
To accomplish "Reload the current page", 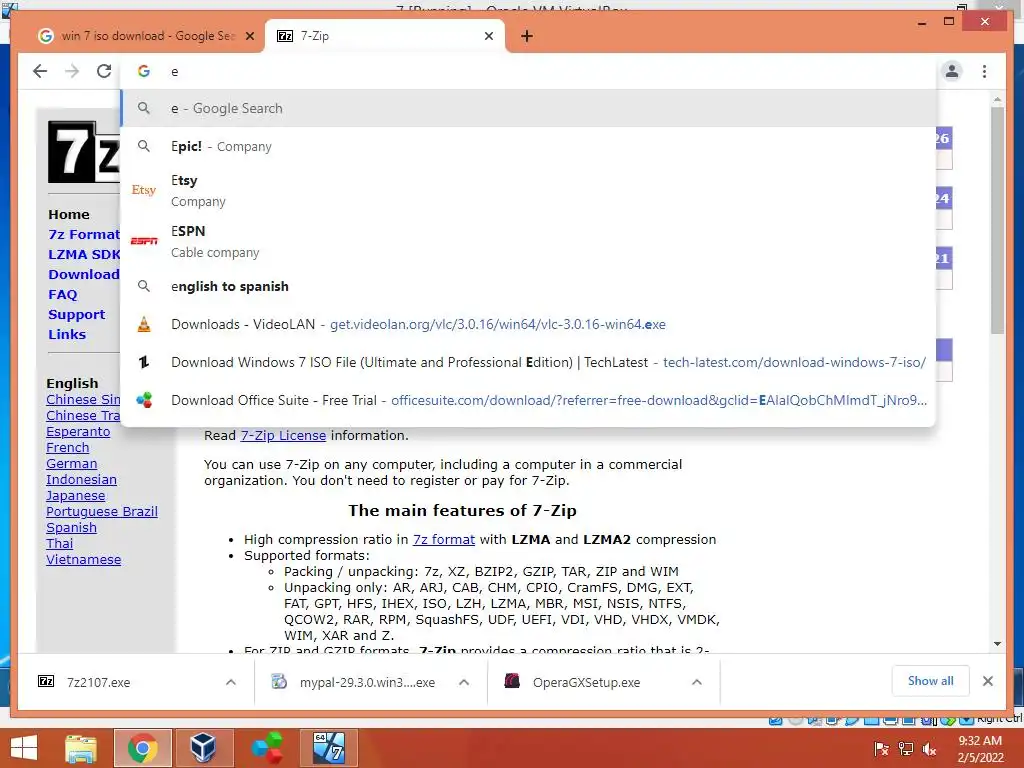I will (104, 71).
